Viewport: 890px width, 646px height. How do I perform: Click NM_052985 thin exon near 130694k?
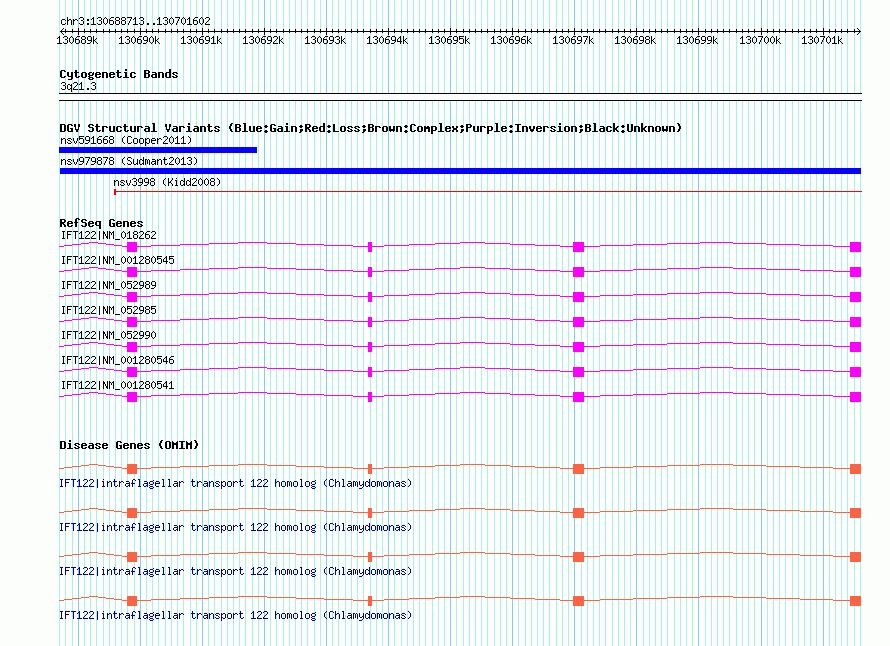coord(370,322)
